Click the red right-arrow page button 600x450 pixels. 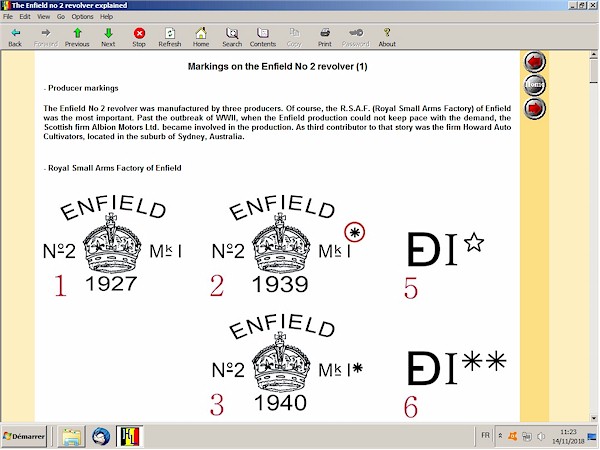click(x=535, y=108)
